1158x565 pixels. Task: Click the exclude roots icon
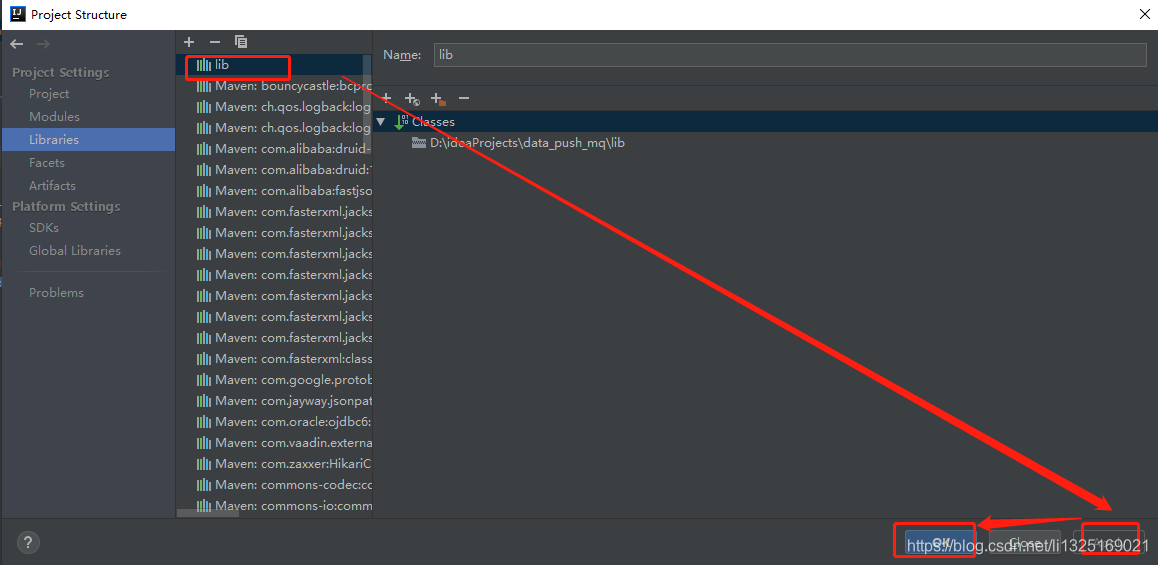click(438, 98)
